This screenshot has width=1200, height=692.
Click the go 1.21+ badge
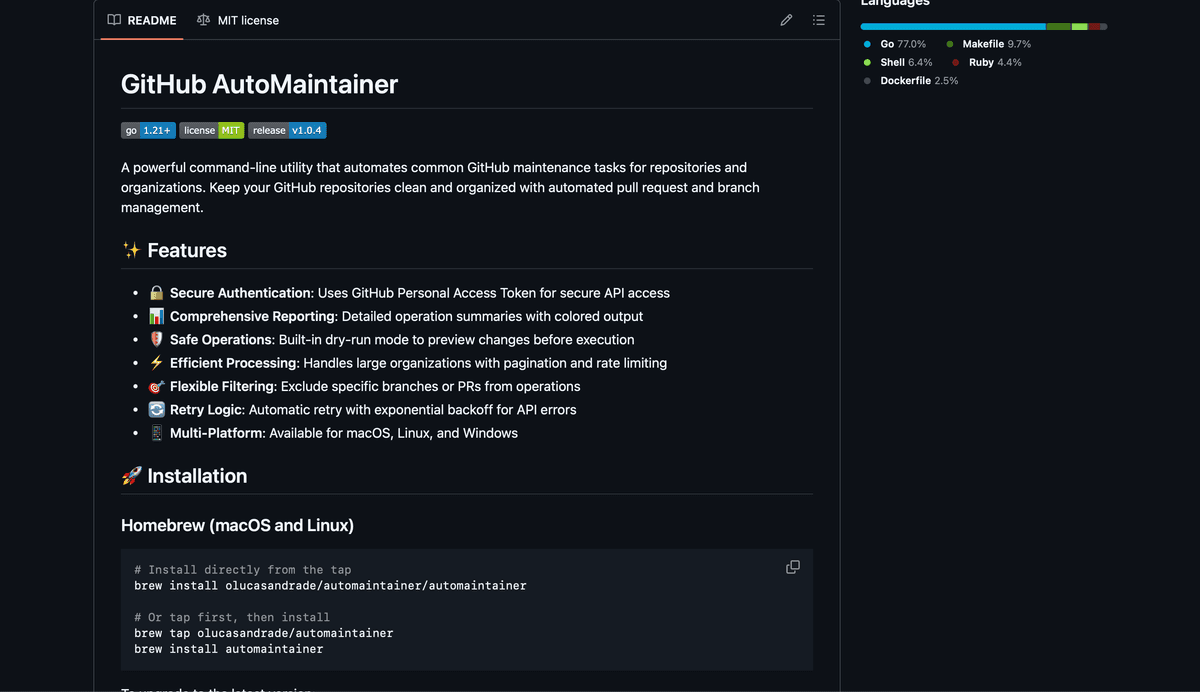click(x=147, y=129)
